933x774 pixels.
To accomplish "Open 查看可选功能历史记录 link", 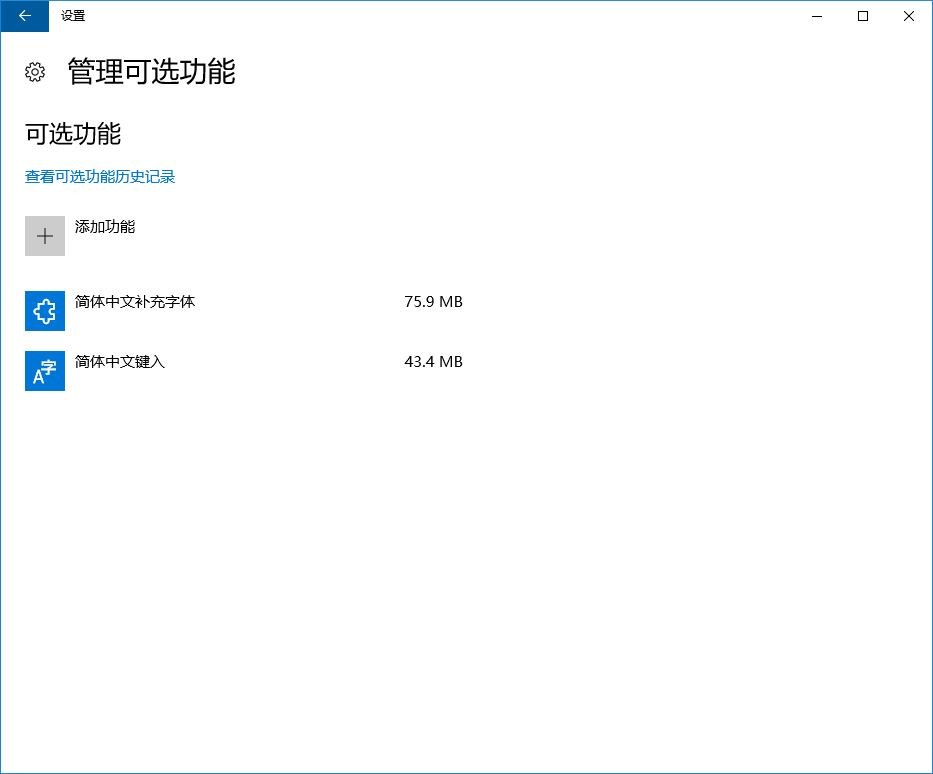I will [x=100, y=176].
